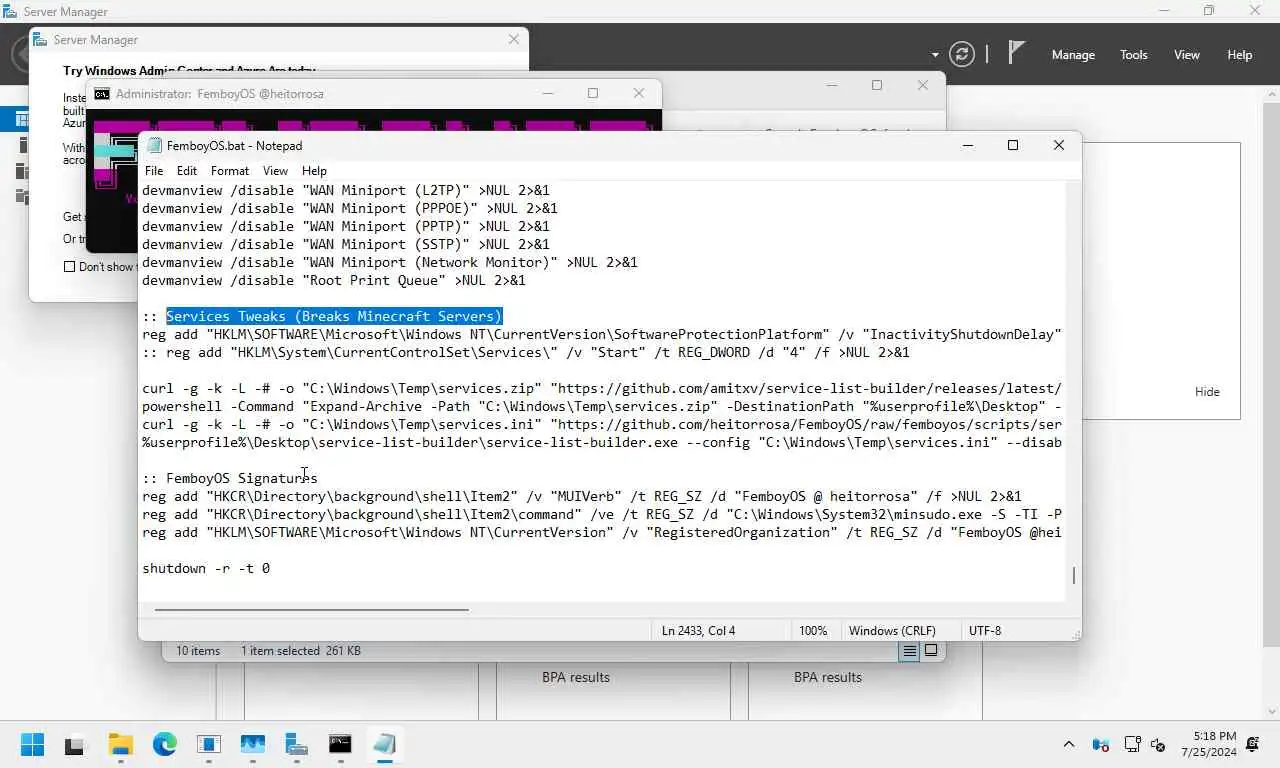
Task: Click the vertical scrollbar thumb in Notepad
Action: click(x=1074, y=576)
